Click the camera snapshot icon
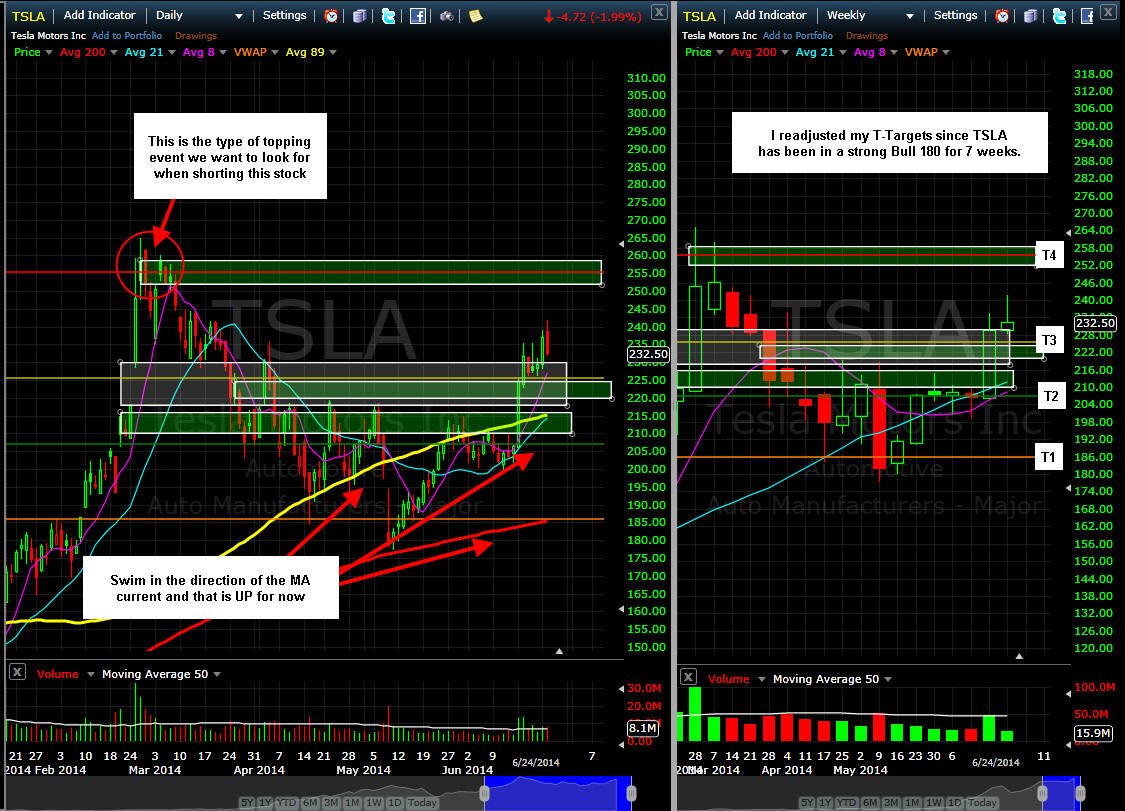 [x=446, y=16]
